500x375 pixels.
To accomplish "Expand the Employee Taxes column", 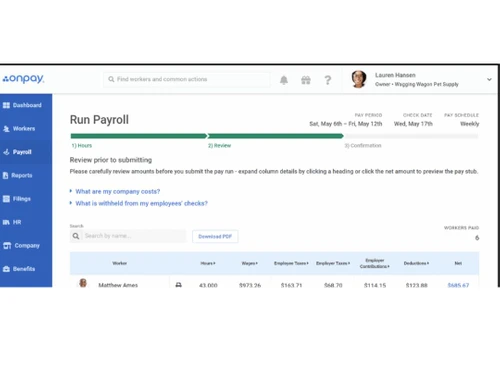I will [291, 263].
